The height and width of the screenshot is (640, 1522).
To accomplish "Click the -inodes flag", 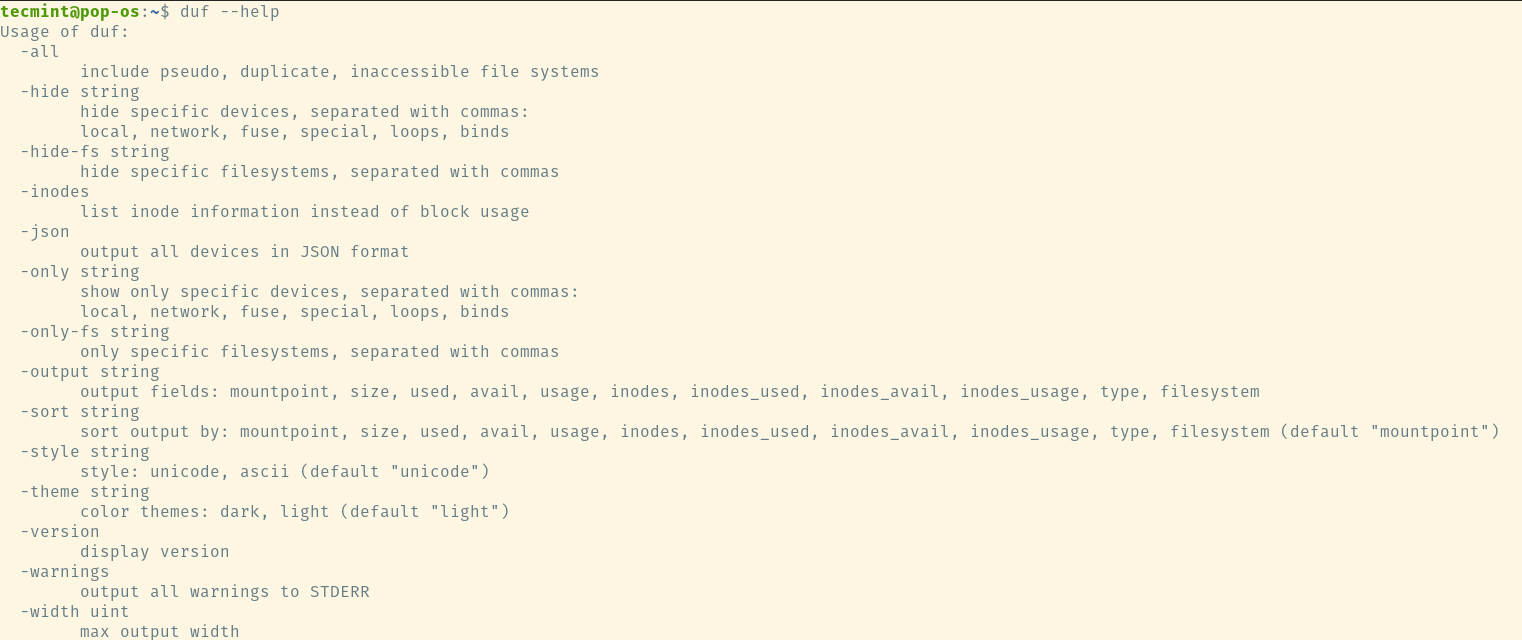I will tap(55, 192).
